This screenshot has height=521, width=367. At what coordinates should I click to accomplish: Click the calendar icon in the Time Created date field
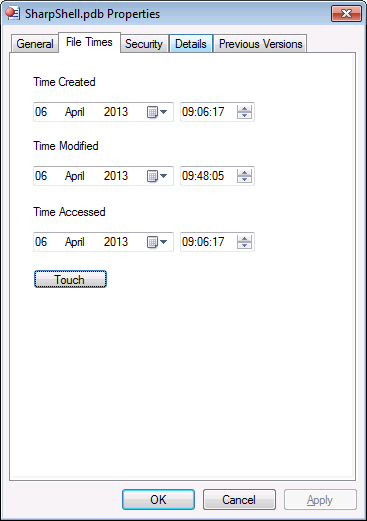[152, 112]
